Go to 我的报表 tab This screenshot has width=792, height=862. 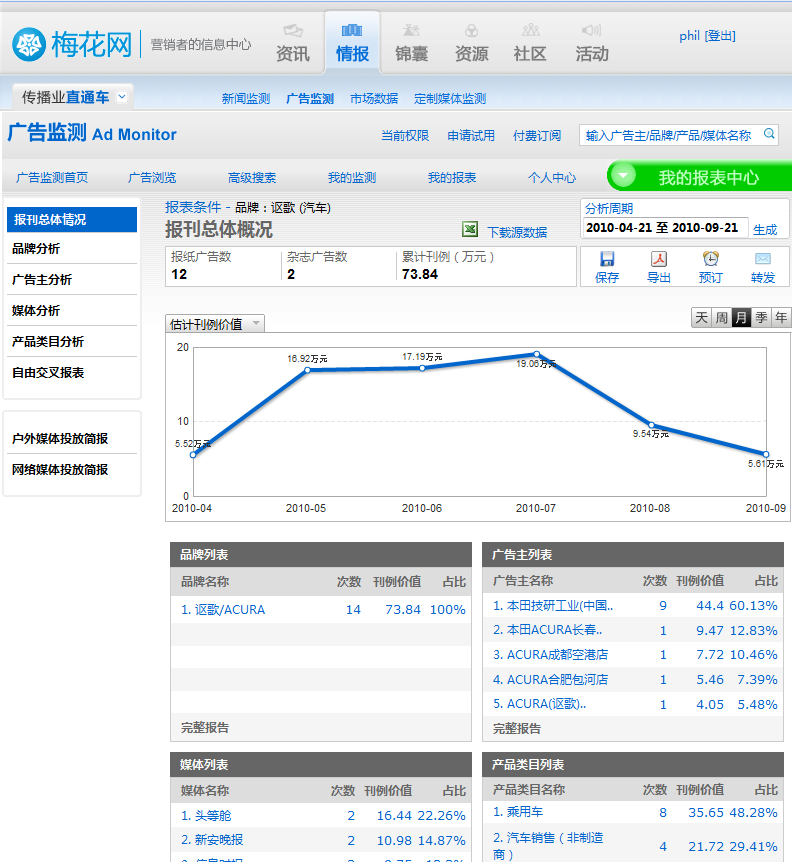[x=452, y=178]
